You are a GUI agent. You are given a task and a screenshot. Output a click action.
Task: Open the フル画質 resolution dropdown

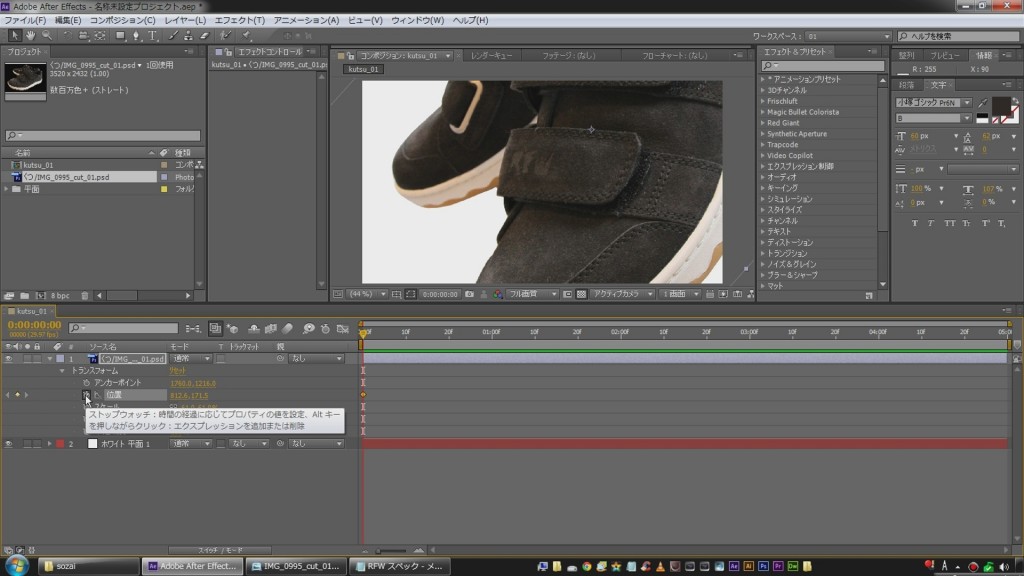(532, 295)
